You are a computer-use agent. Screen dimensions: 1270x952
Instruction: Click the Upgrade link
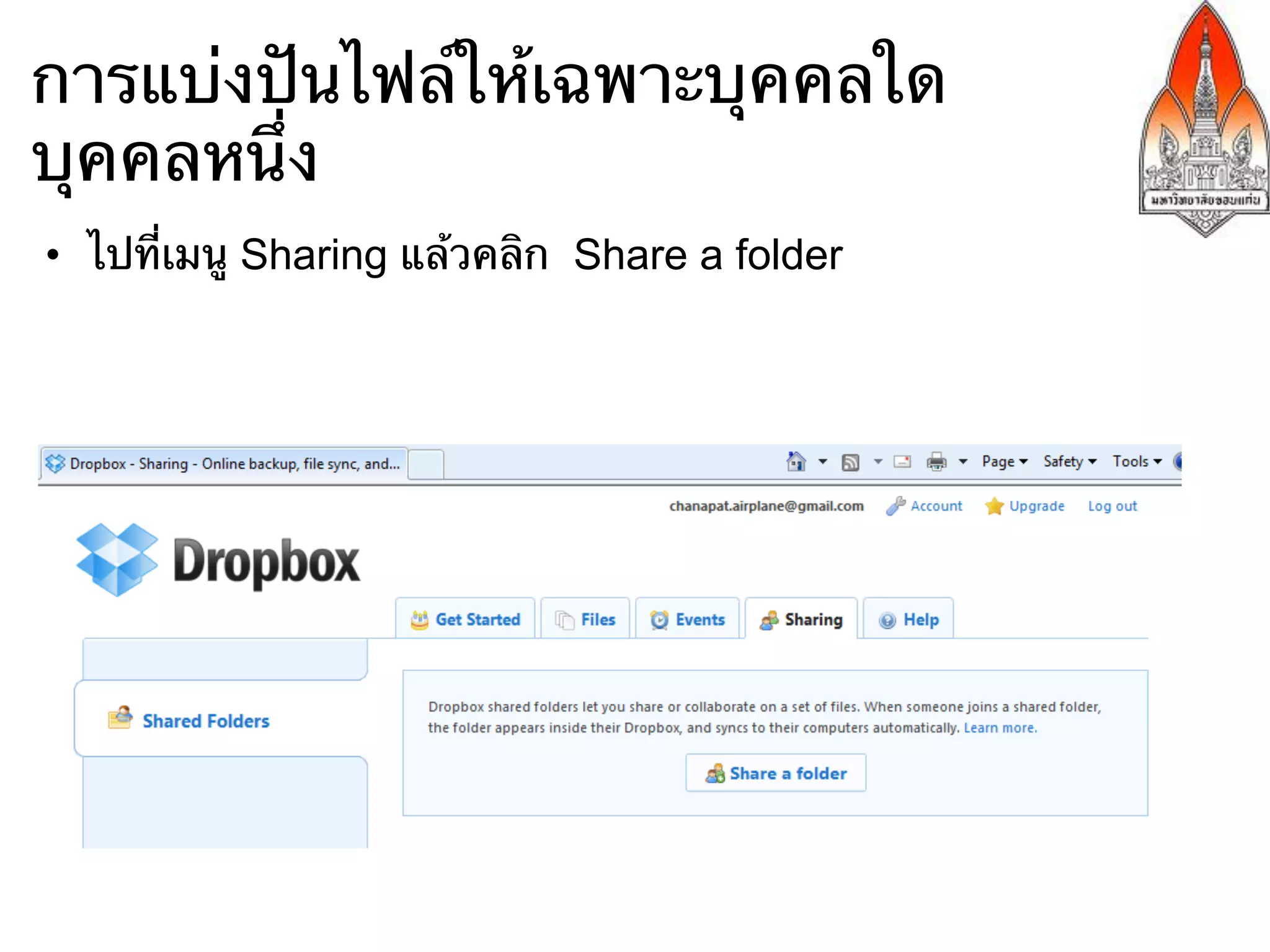point(1037,506)
